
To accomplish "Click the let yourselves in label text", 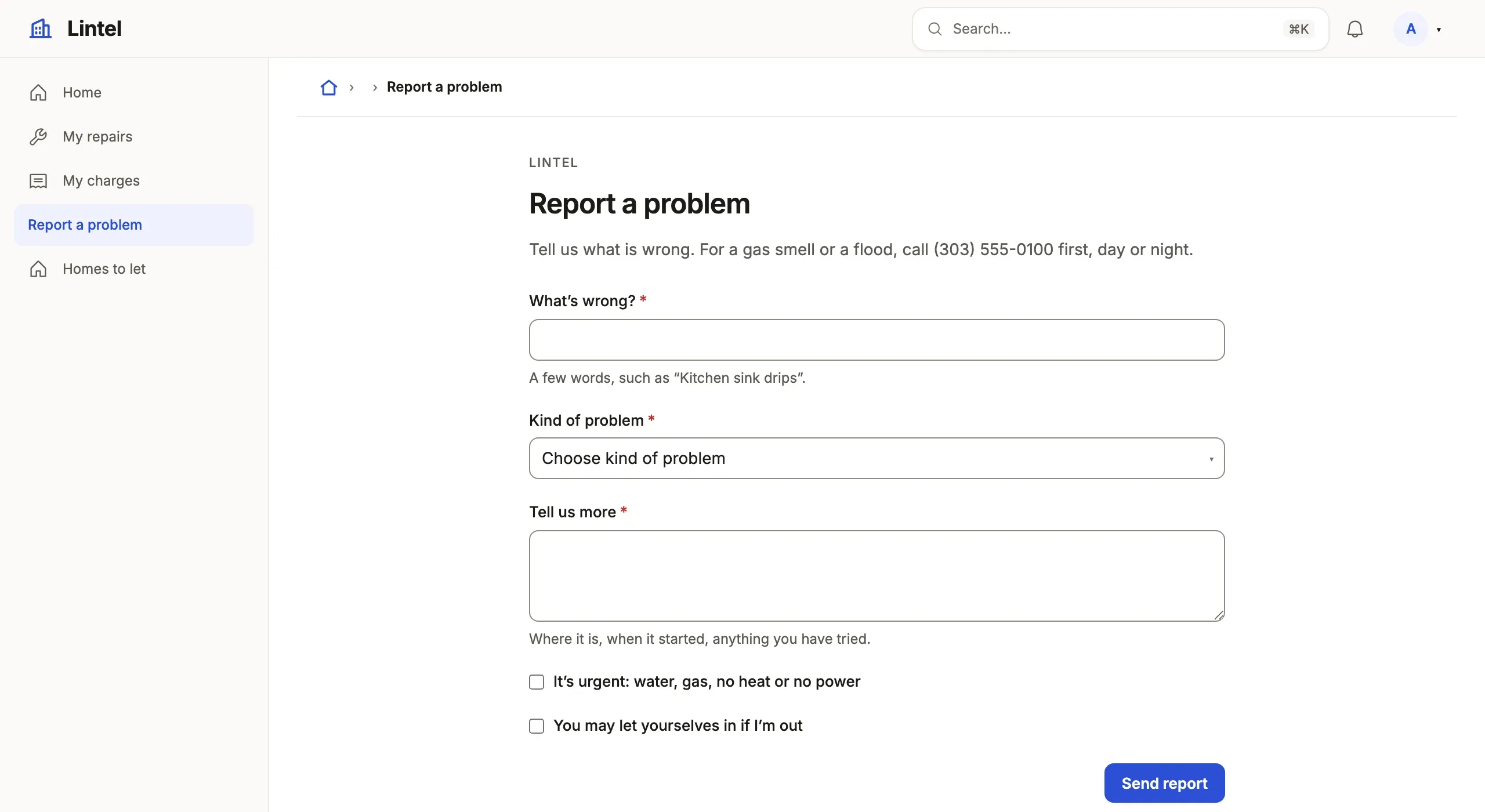I will pyautogui.click(x=678, y=726).
